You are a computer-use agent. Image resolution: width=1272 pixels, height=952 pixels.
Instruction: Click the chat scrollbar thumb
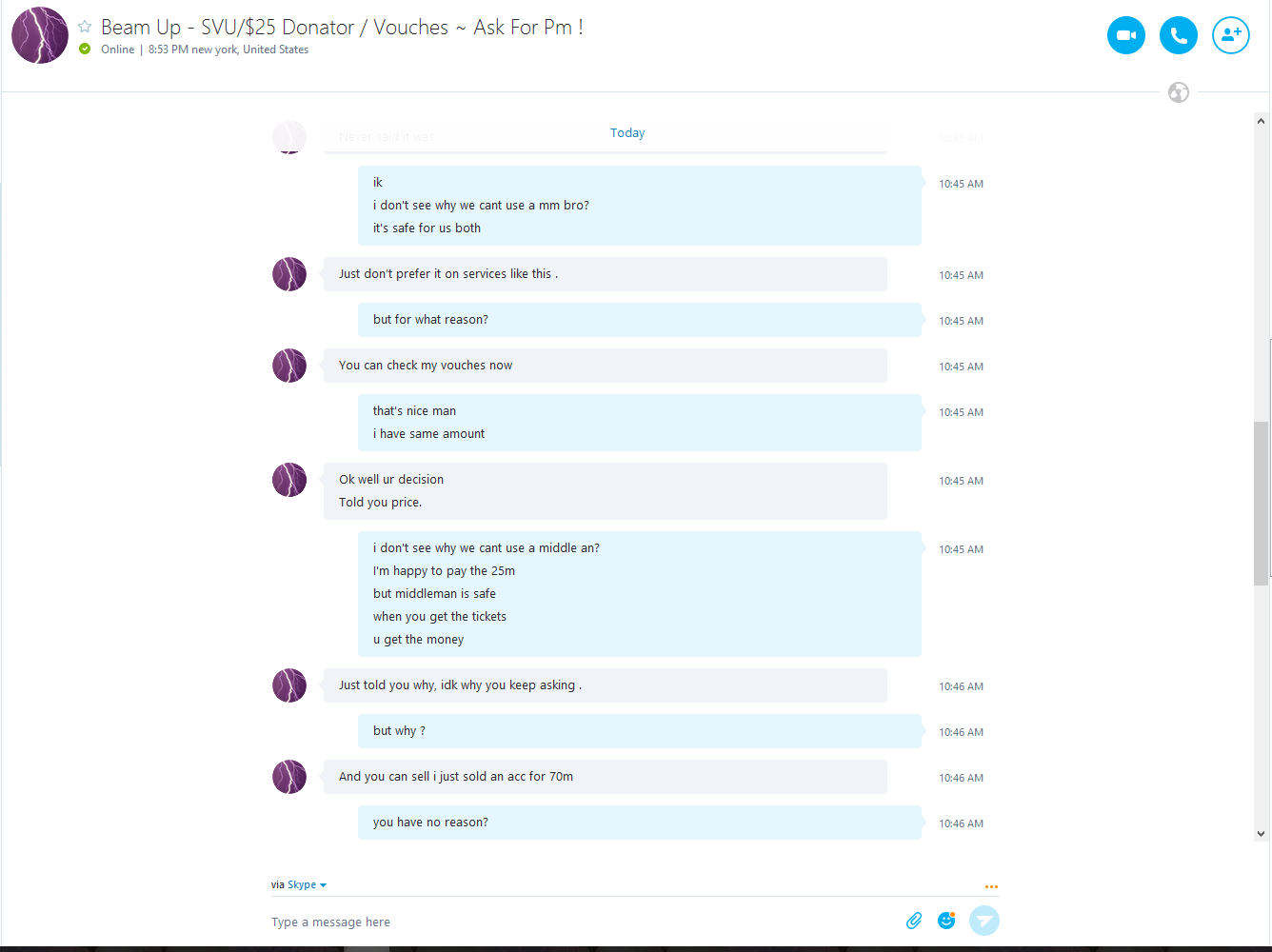coord(1261,503)
